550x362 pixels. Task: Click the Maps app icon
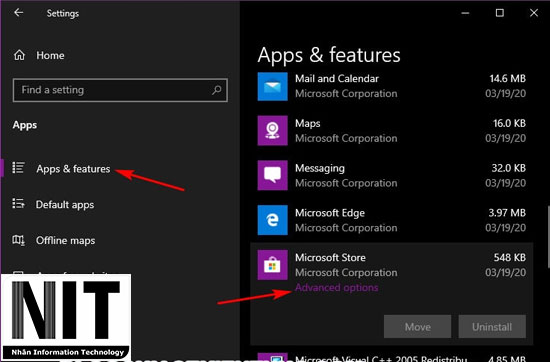[x=273, y=130]
